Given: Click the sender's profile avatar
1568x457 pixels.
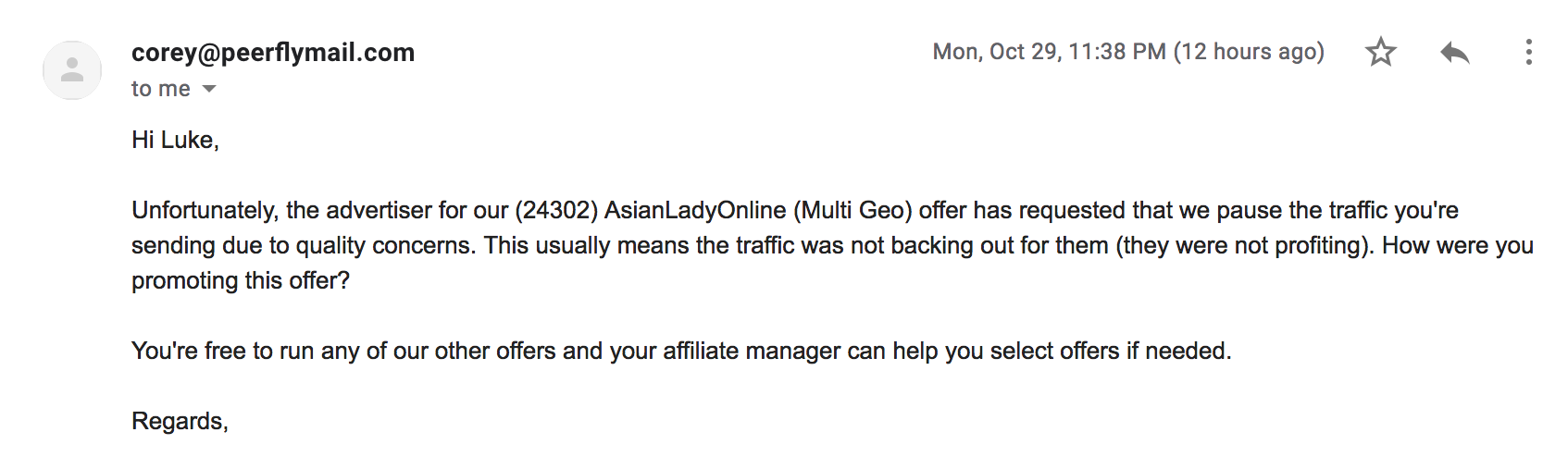Looking at the screenshot, I should [x=72, y=70].
